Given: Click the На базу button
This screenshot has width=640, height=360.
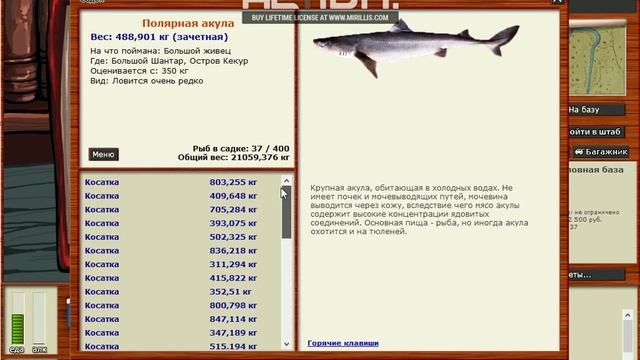Looking at the screenshot, I should pos(596,109).
